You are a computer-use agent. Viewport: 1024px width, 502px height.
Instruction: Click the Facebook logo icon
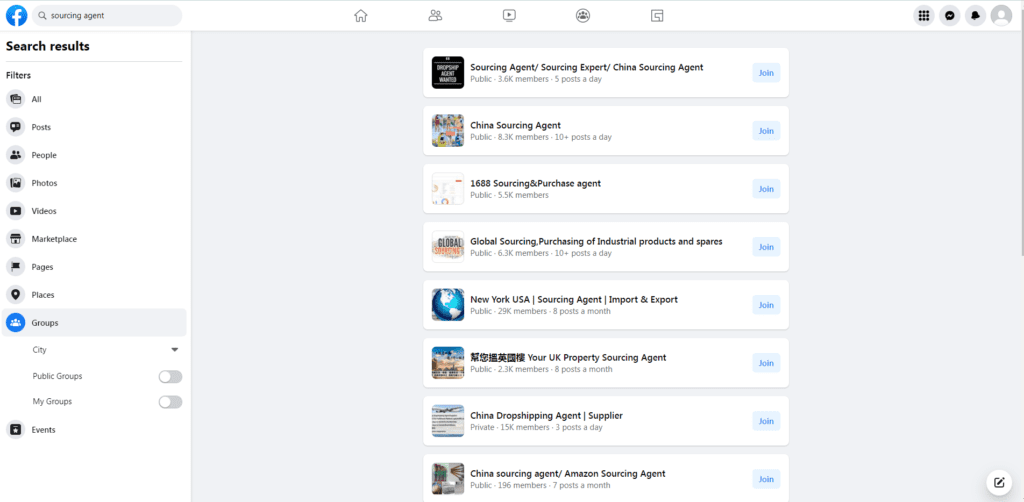click(x=17, y=16)
